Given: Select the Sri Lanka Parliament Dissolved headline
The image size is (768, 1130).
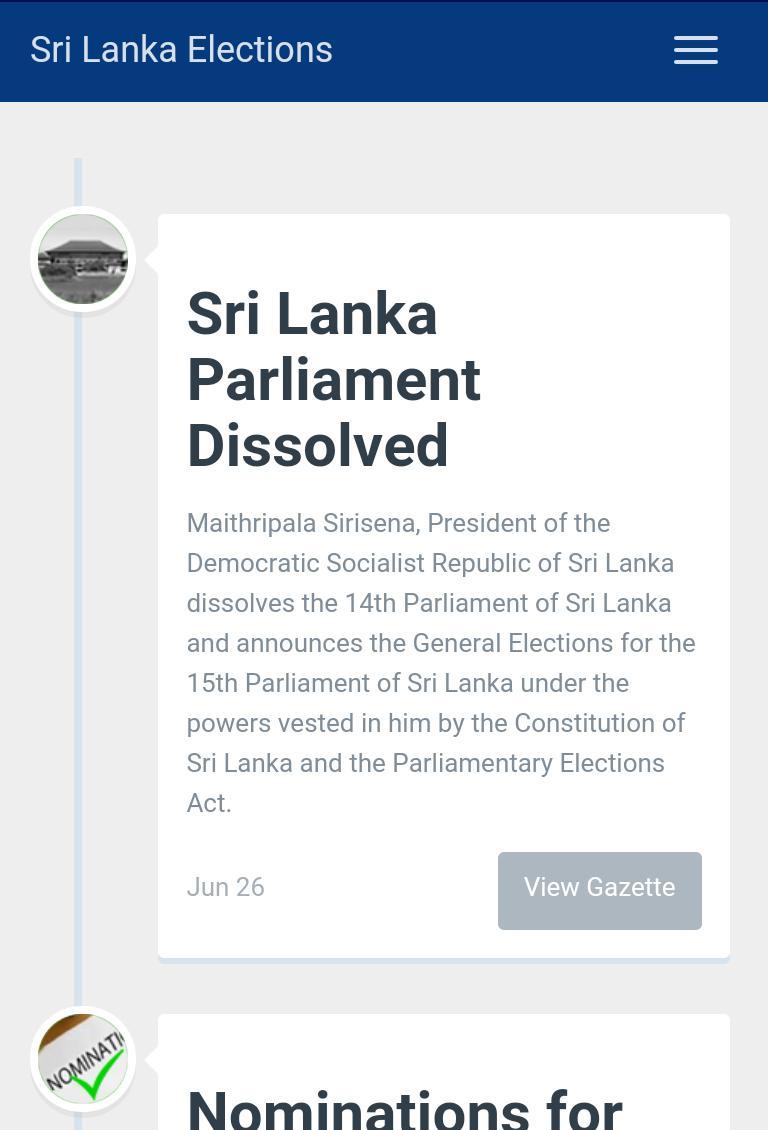Looking at the screenshot, I should (333, 380).
